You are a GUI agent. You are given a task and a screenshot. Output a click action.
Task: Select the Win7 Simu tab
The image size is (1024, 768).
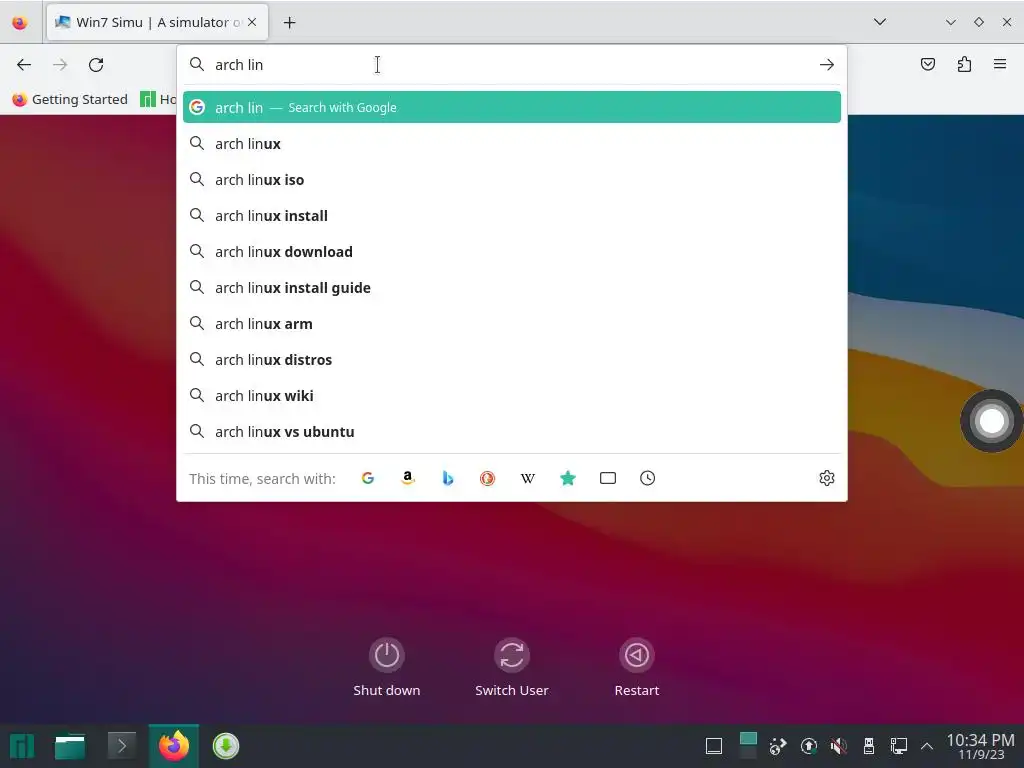[157, 22]
